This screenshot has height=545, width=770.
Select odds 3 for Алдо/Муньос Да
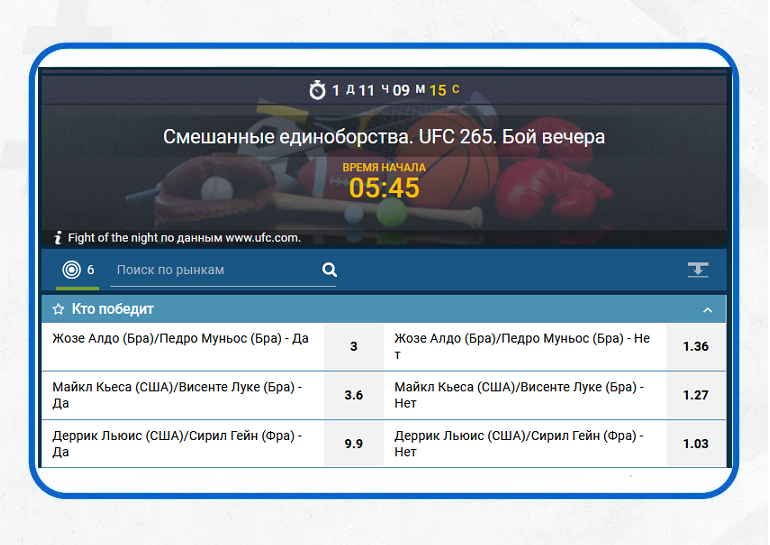[x=354, y=347]
